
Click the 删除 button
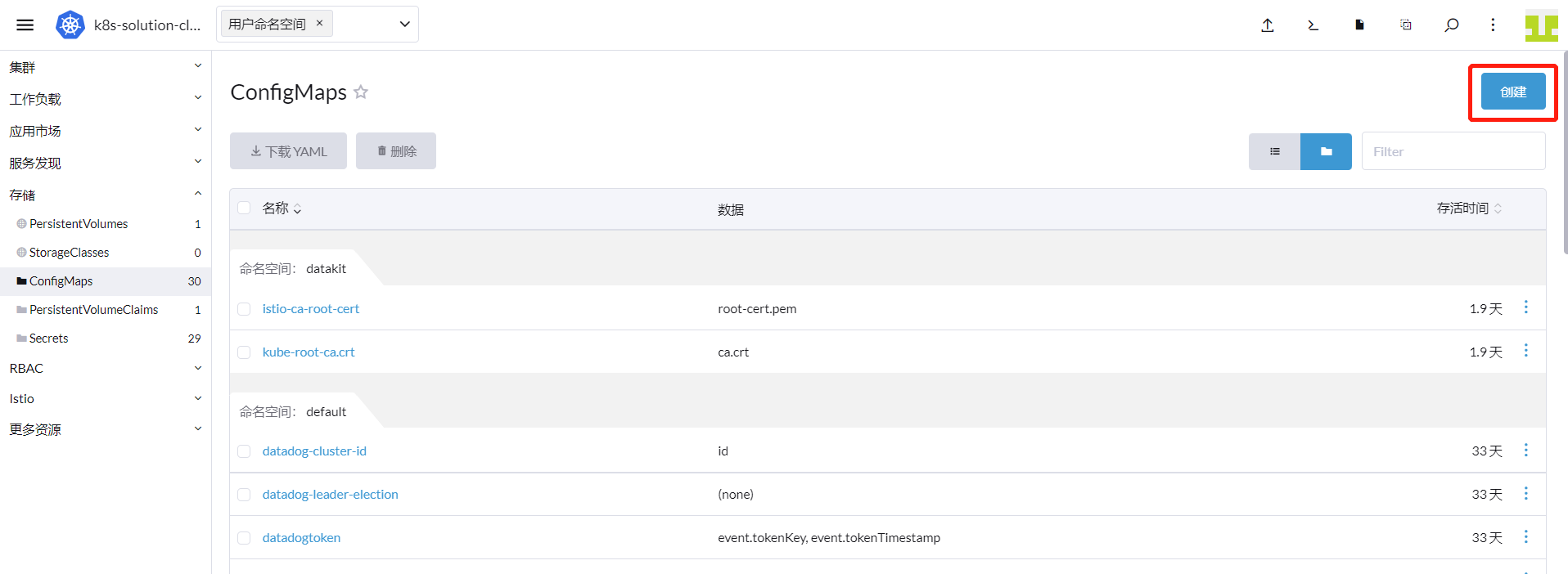396,151
